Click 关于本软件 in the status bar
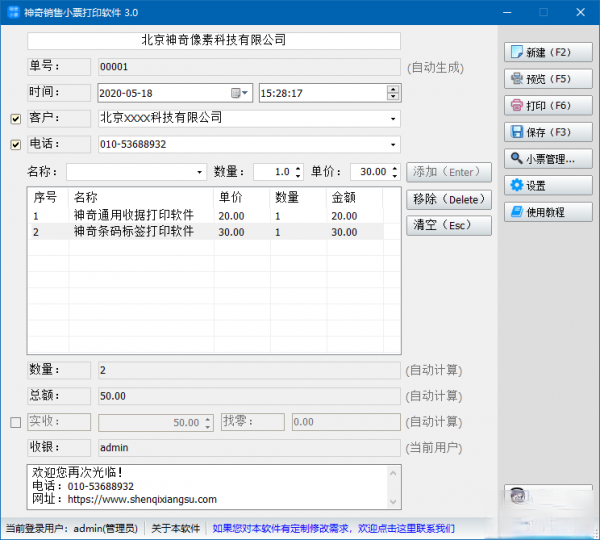 coord(176,528)
